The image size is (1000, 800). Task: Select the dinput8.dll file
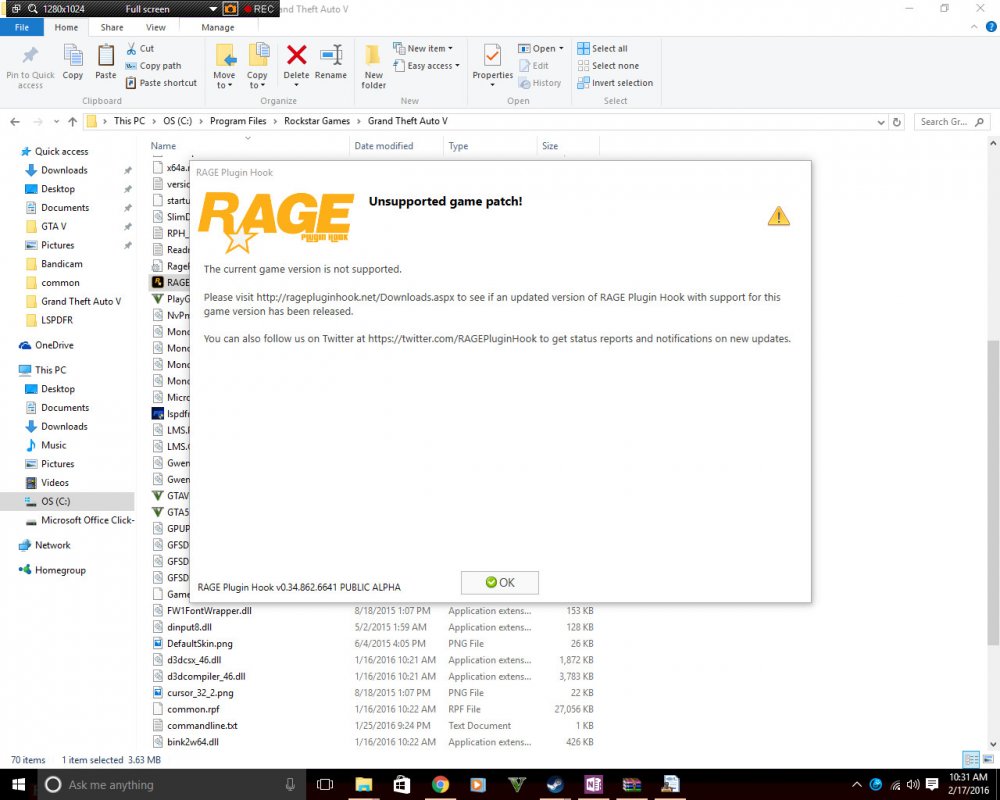coord(189,627)
